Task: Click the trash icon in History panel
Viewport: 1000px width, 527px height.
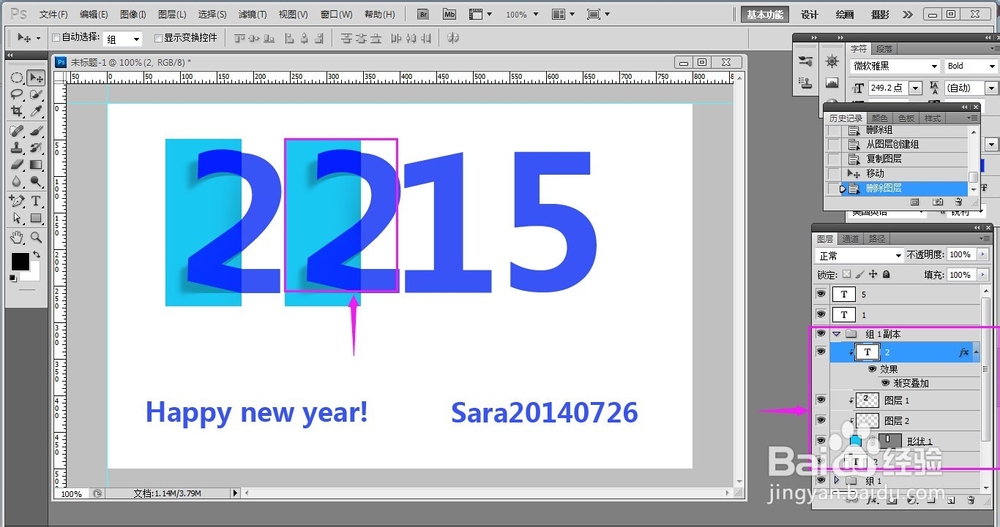Action: pos(958,202)
